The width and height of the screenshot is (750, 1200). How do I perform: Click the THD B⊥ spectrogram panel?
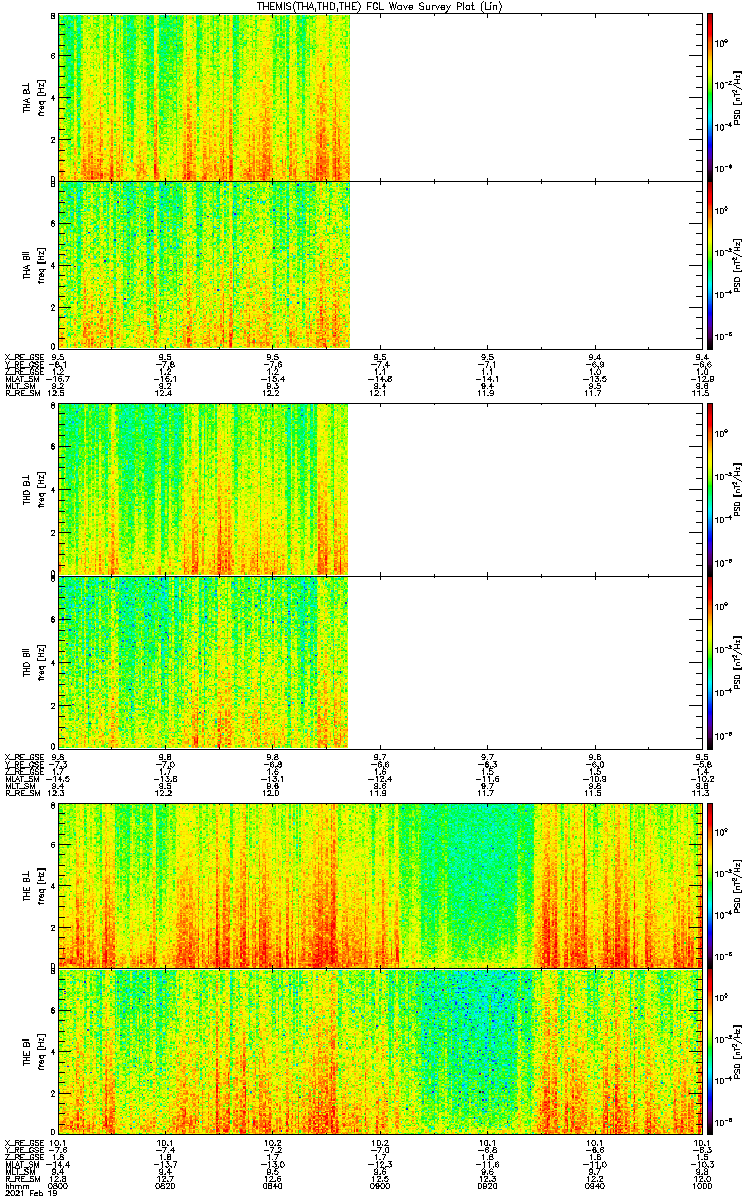click(x=381, y=489)
